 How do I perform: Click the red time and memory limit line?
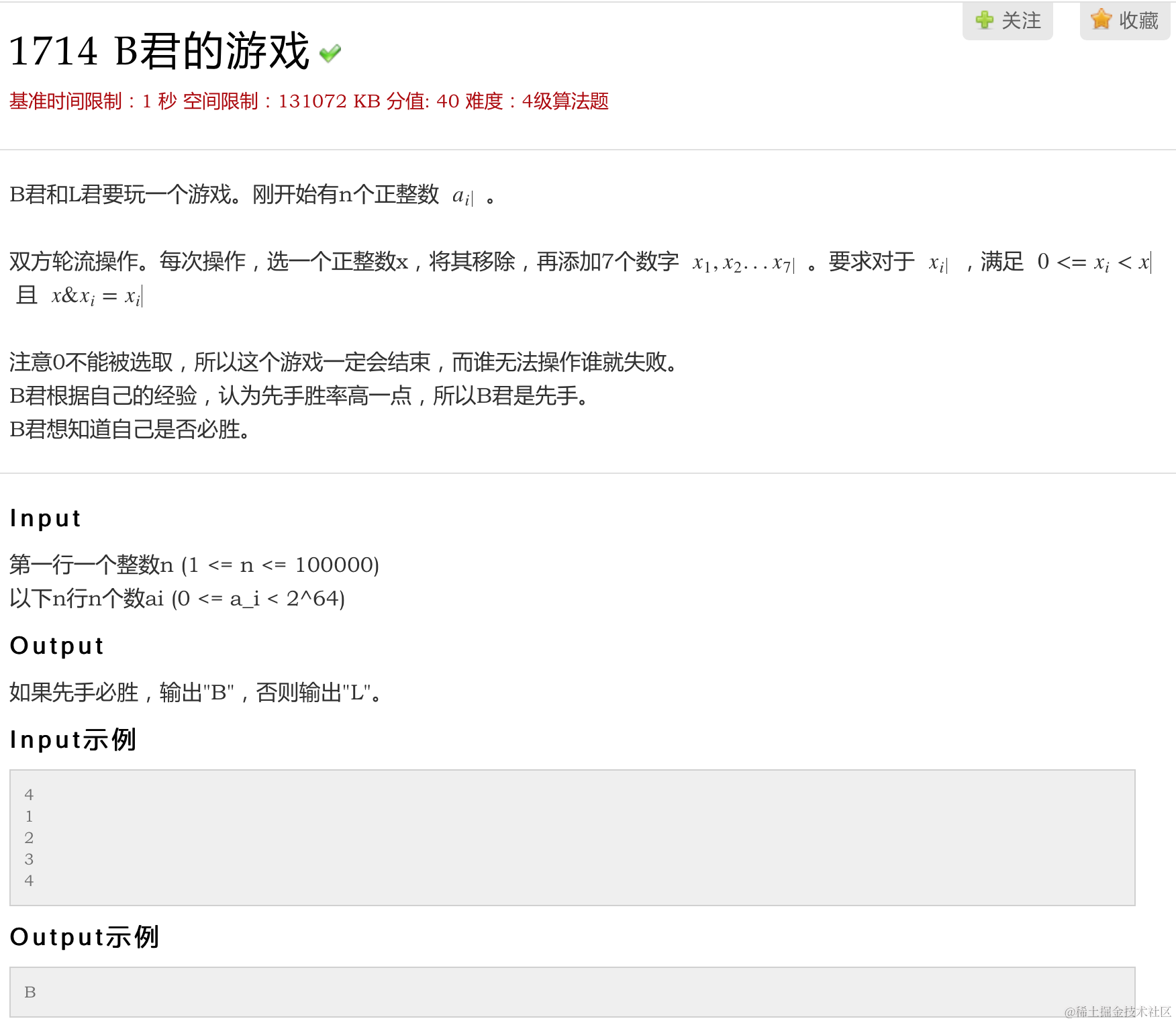pos(309,101)
